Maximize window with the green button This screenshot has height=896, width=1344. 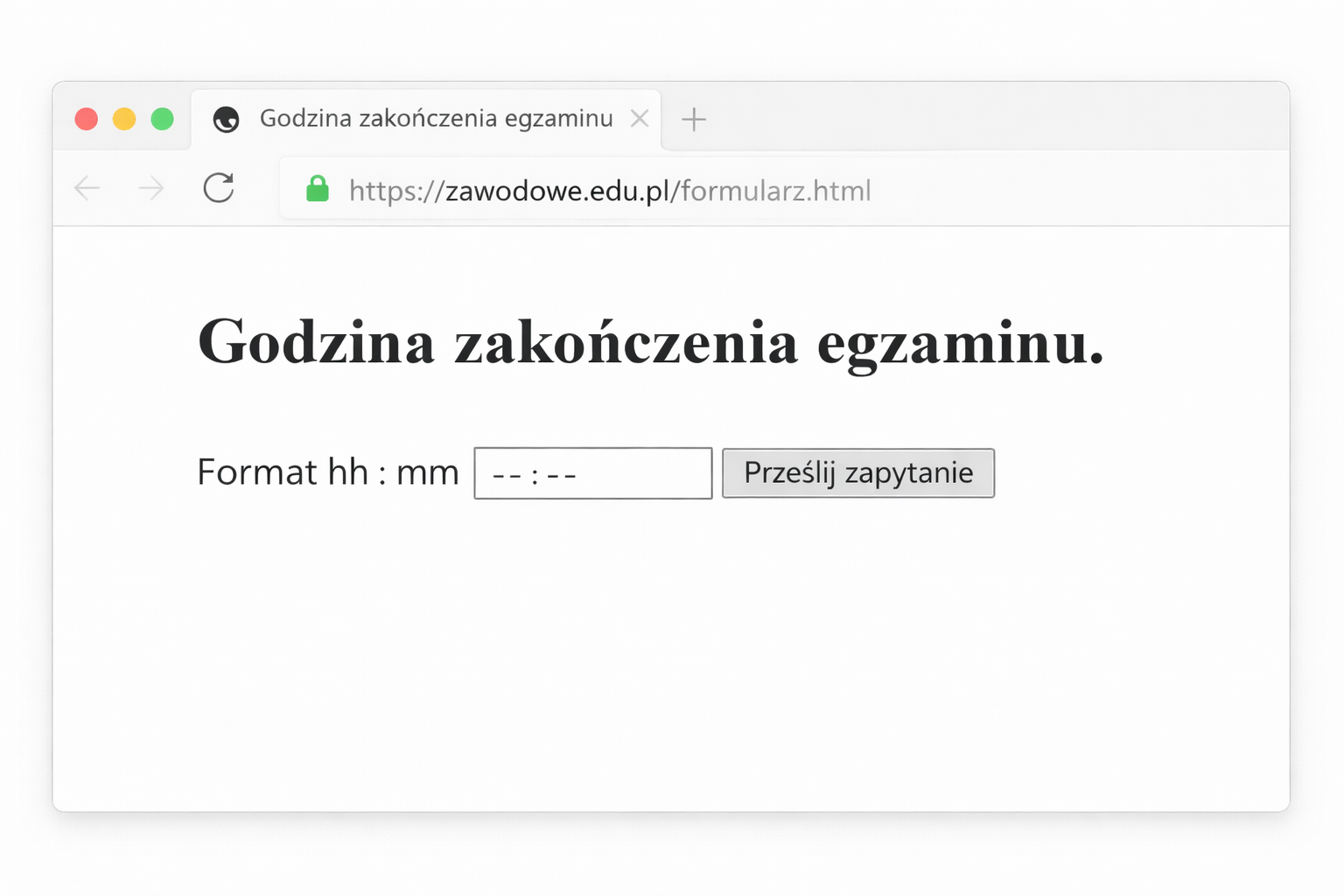(x=163, y=119)
